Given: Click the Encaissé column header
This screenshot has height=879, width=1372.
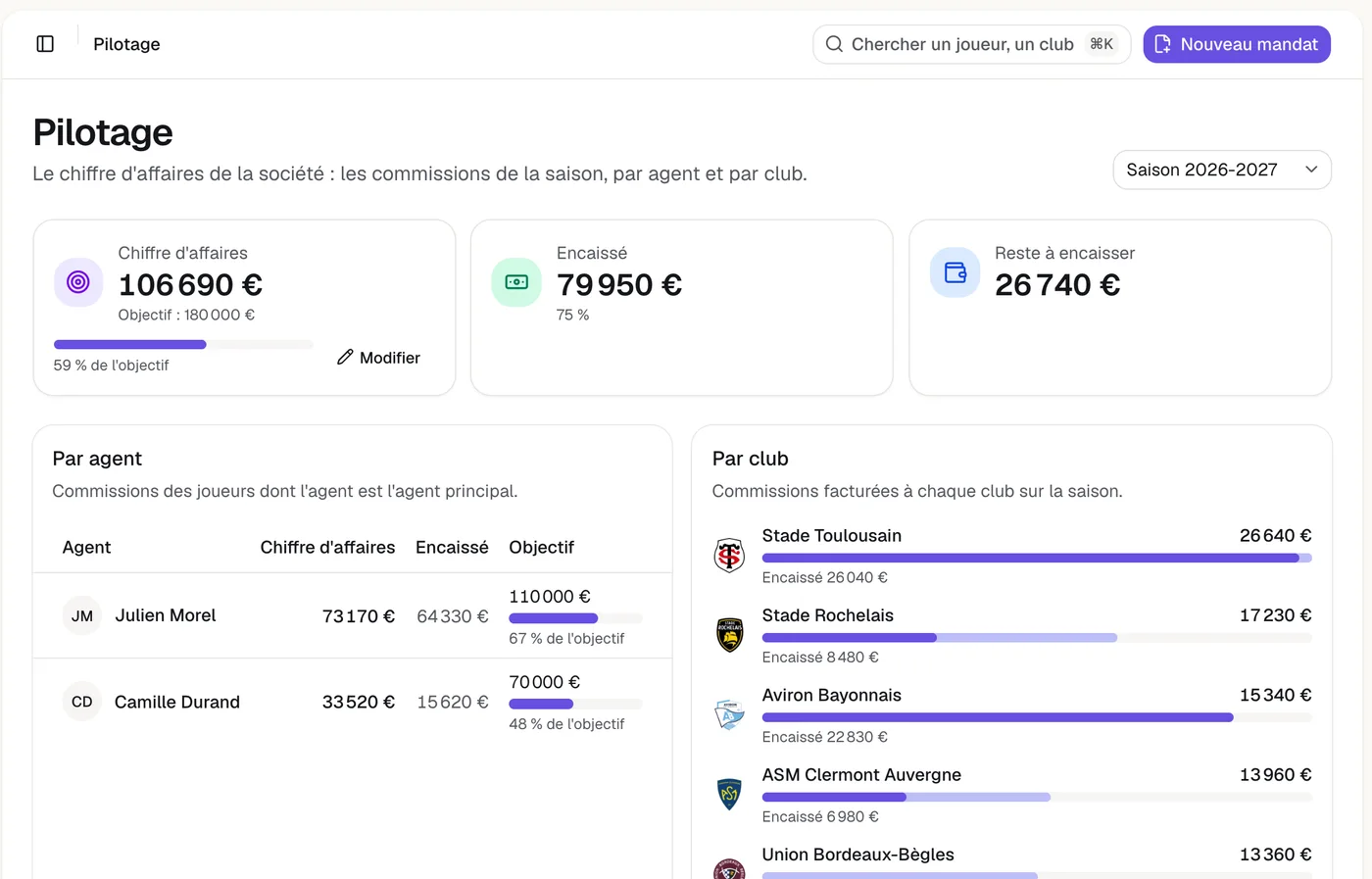Looking at the screenshot, I should 452,547.
